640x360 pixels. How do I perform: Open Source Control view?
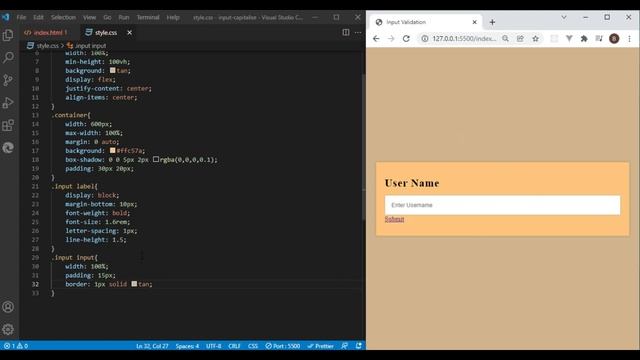point(8,80)
